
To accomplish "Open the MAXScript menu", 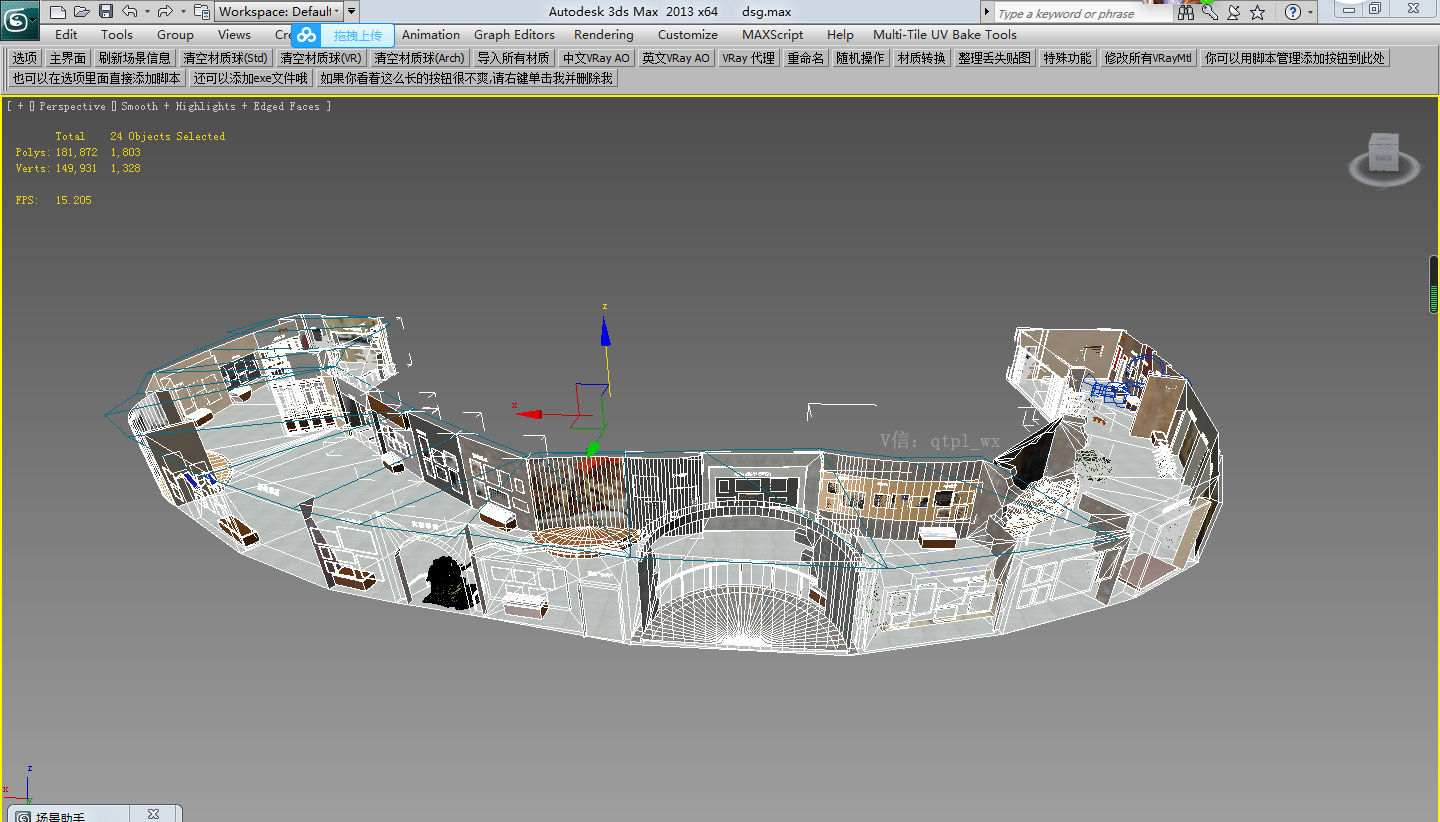I will [772, 34].
